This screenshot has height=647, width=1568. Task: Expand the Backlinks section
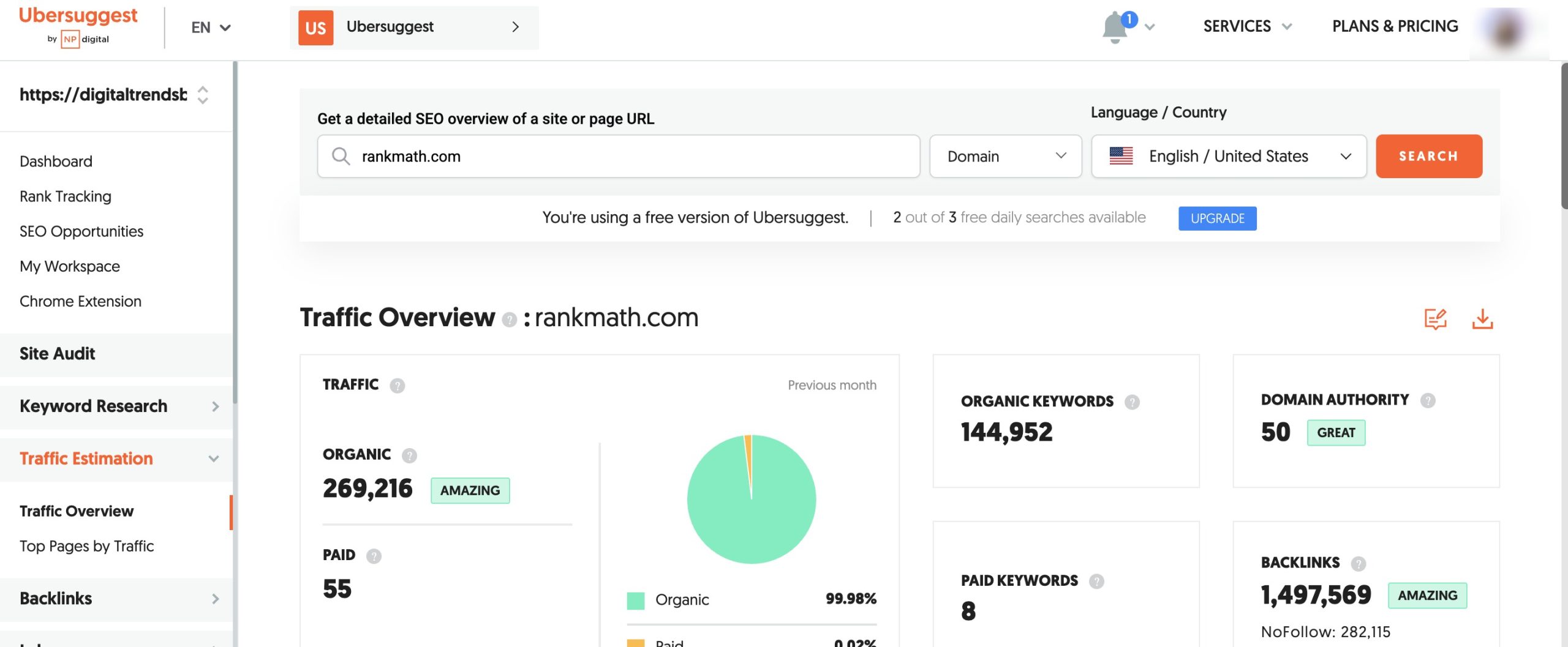[x=116, y=599]
